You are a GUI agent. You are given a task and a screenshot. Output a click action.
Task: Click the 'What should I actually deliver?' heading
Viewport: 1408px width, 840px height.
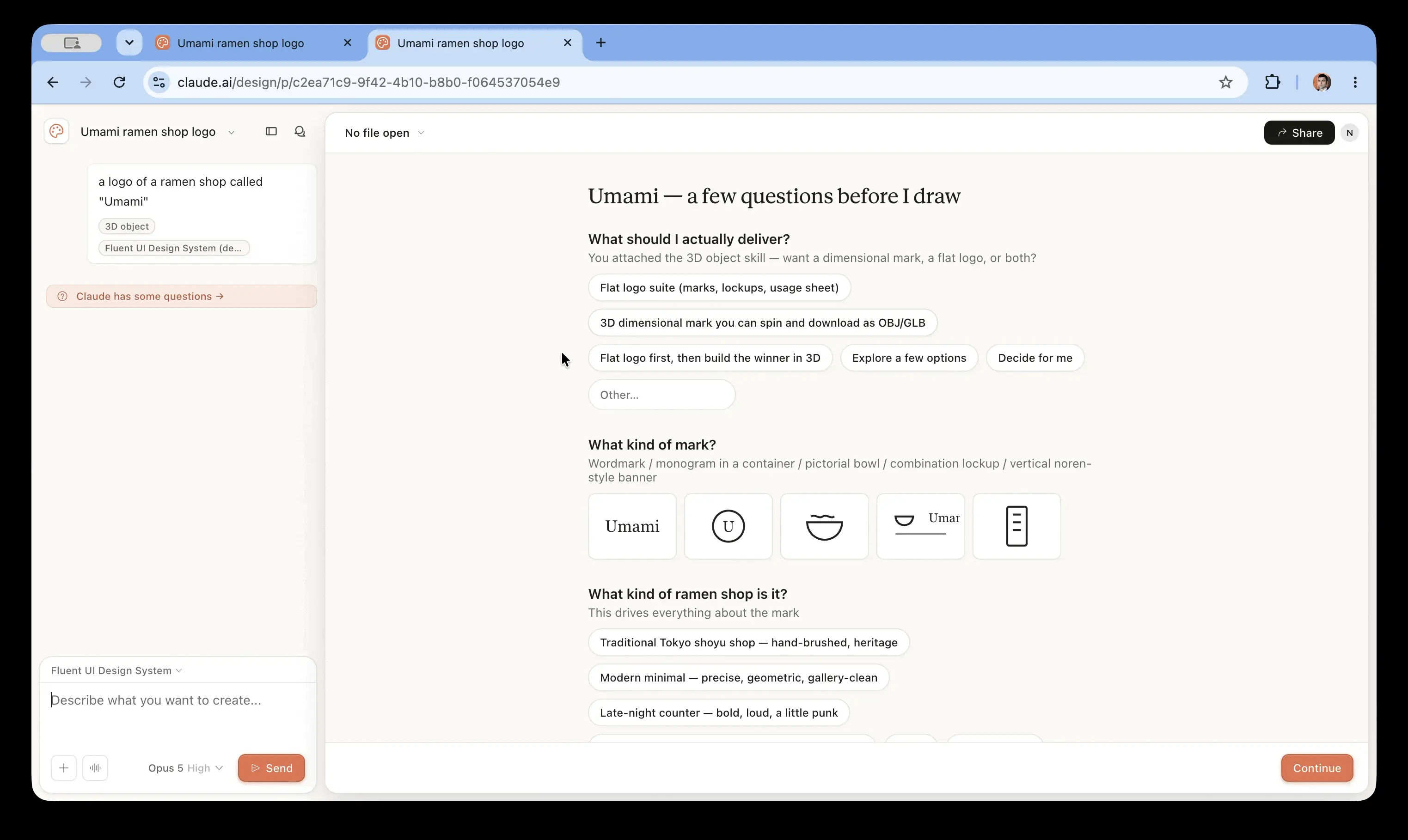coord(688,239)
